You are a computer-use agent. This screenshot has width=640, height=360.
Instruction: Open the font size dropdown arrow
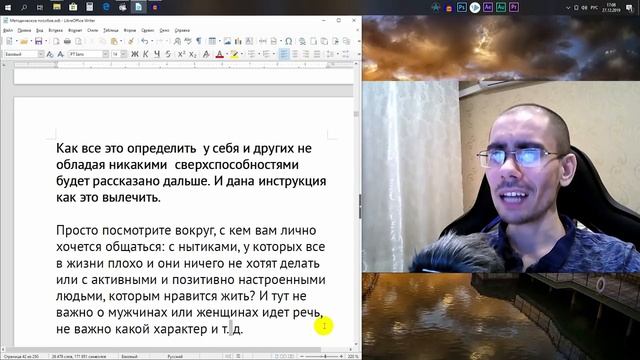(x=124, y=54)
